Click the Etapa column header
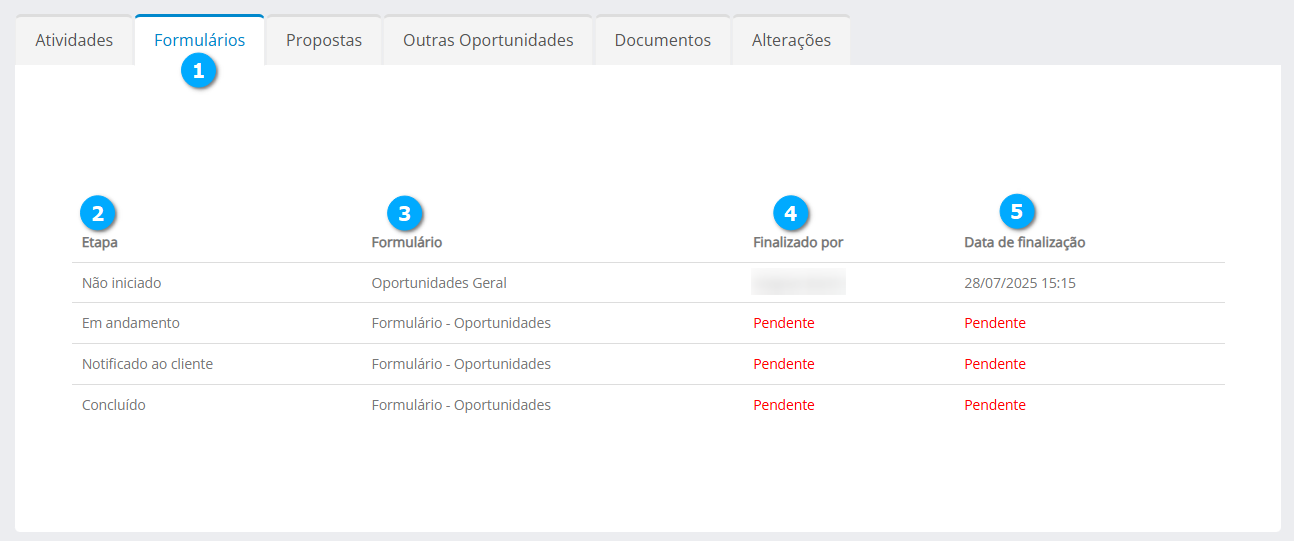 (x=100, y=242)
